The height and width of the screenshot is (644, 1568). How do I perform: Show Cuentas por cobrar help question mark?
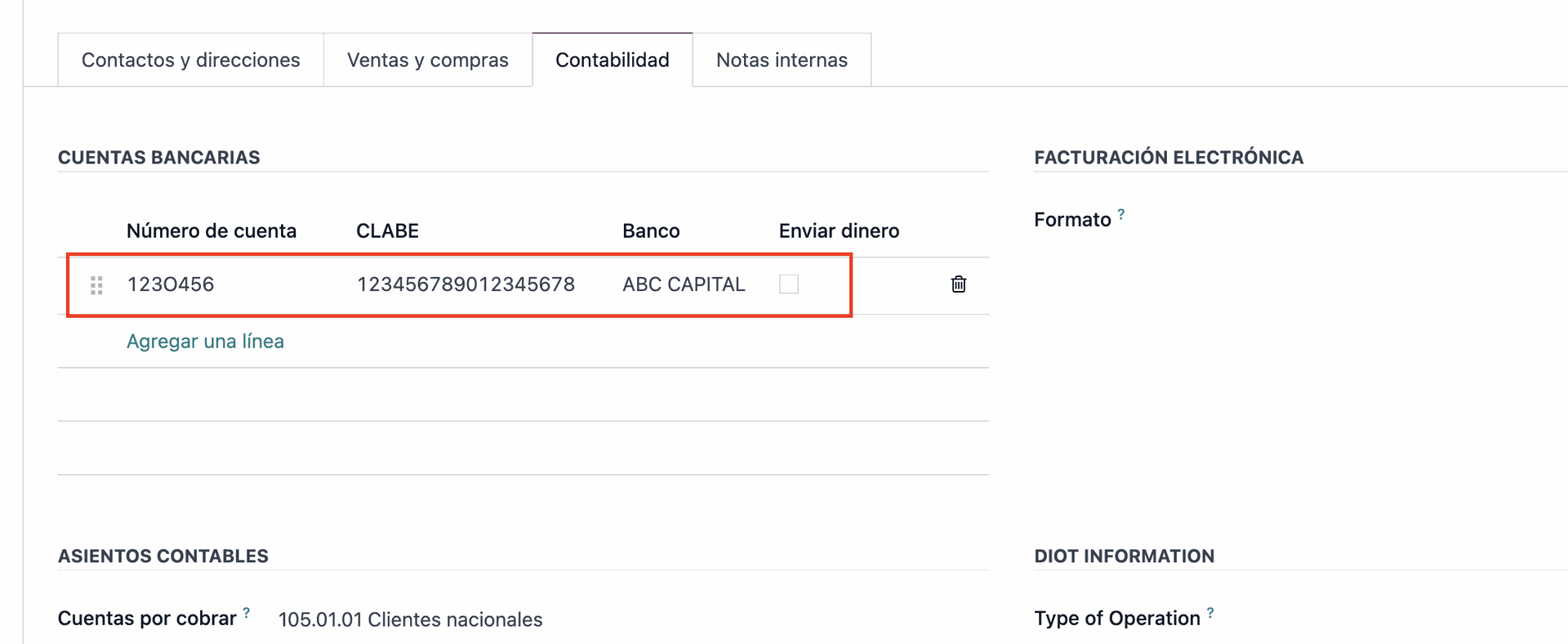coord(246,612)
